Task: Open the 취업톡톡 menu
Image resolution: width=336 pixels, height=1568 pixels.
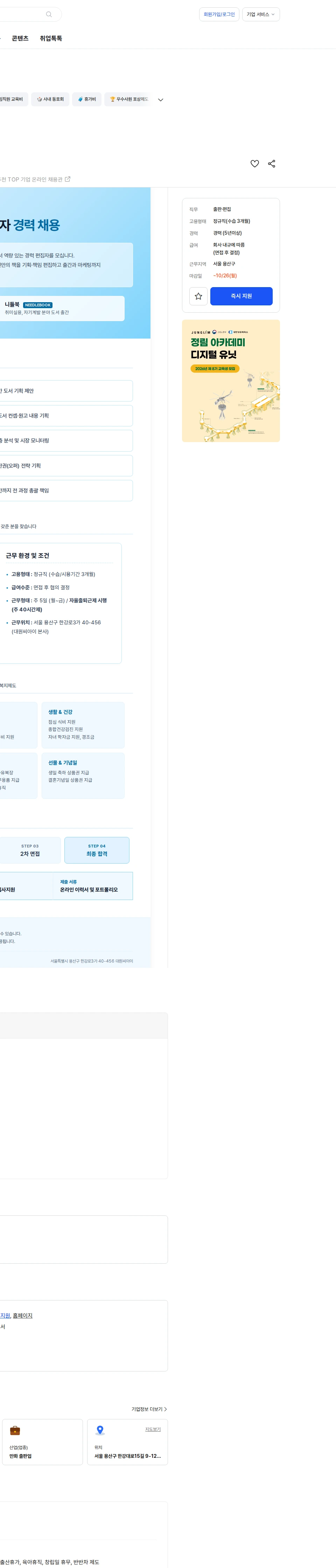Action: [51, 38]
